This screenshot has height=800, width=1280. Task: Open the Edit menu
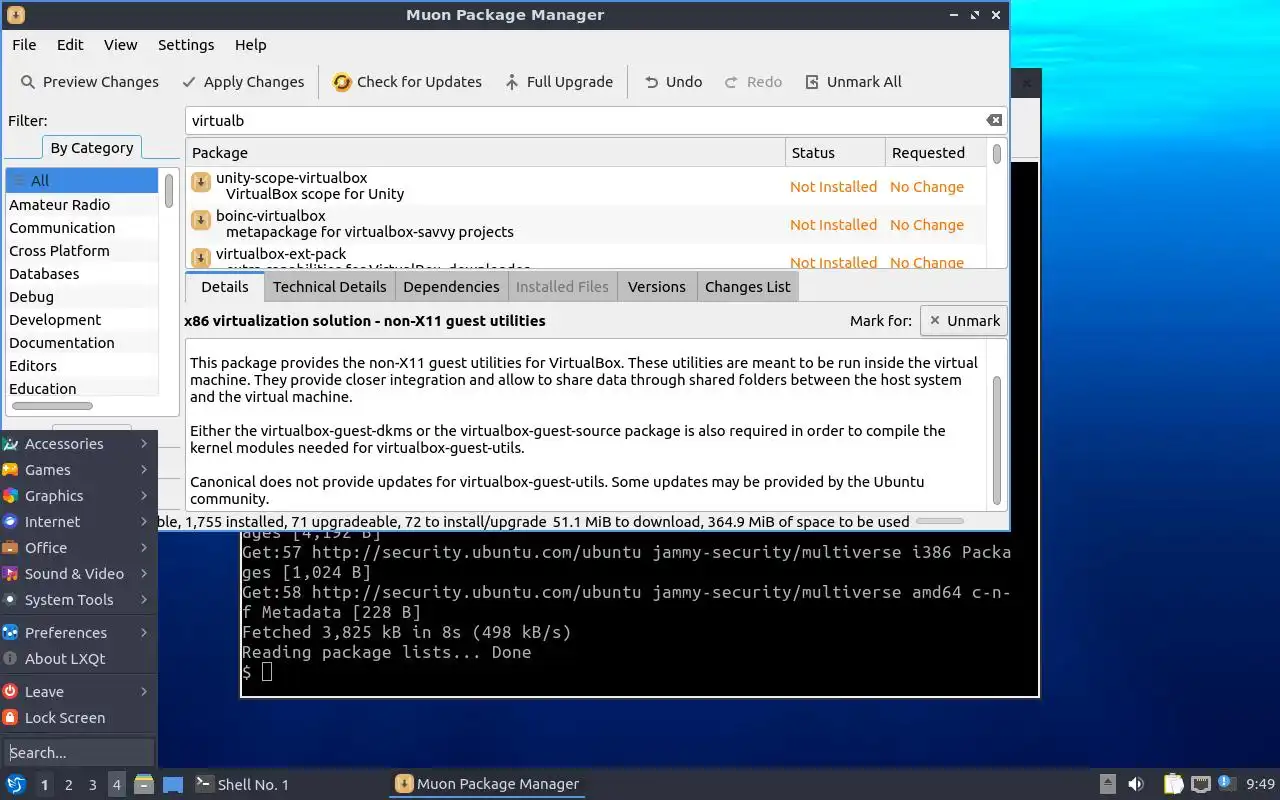[70, 45]
